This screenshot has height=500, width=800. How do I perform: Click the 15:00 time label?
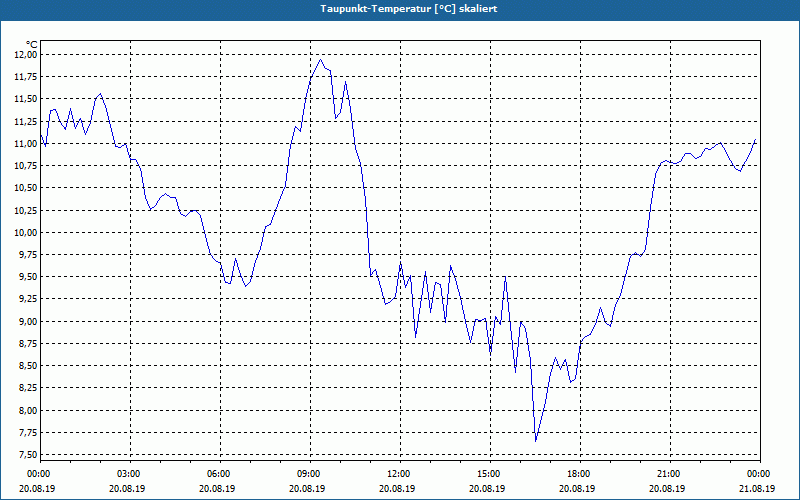pos(490,474)
